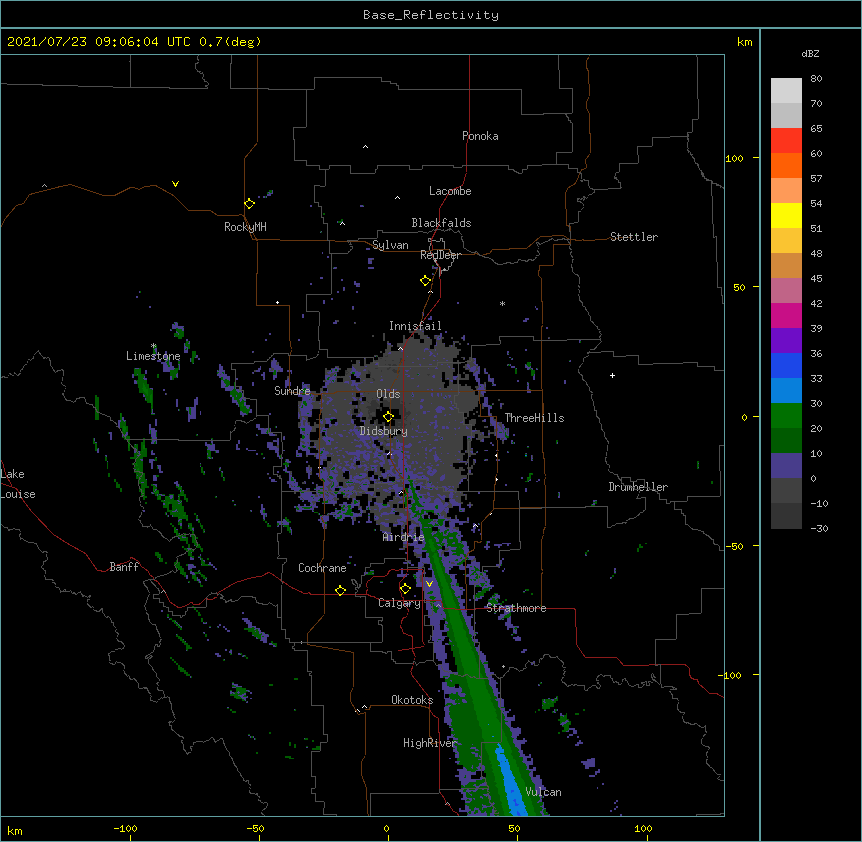This screenshot has width=862, height=842.
Task: Pick the light gray 70–80 dBZ swatch
Action: coord(786,91)
